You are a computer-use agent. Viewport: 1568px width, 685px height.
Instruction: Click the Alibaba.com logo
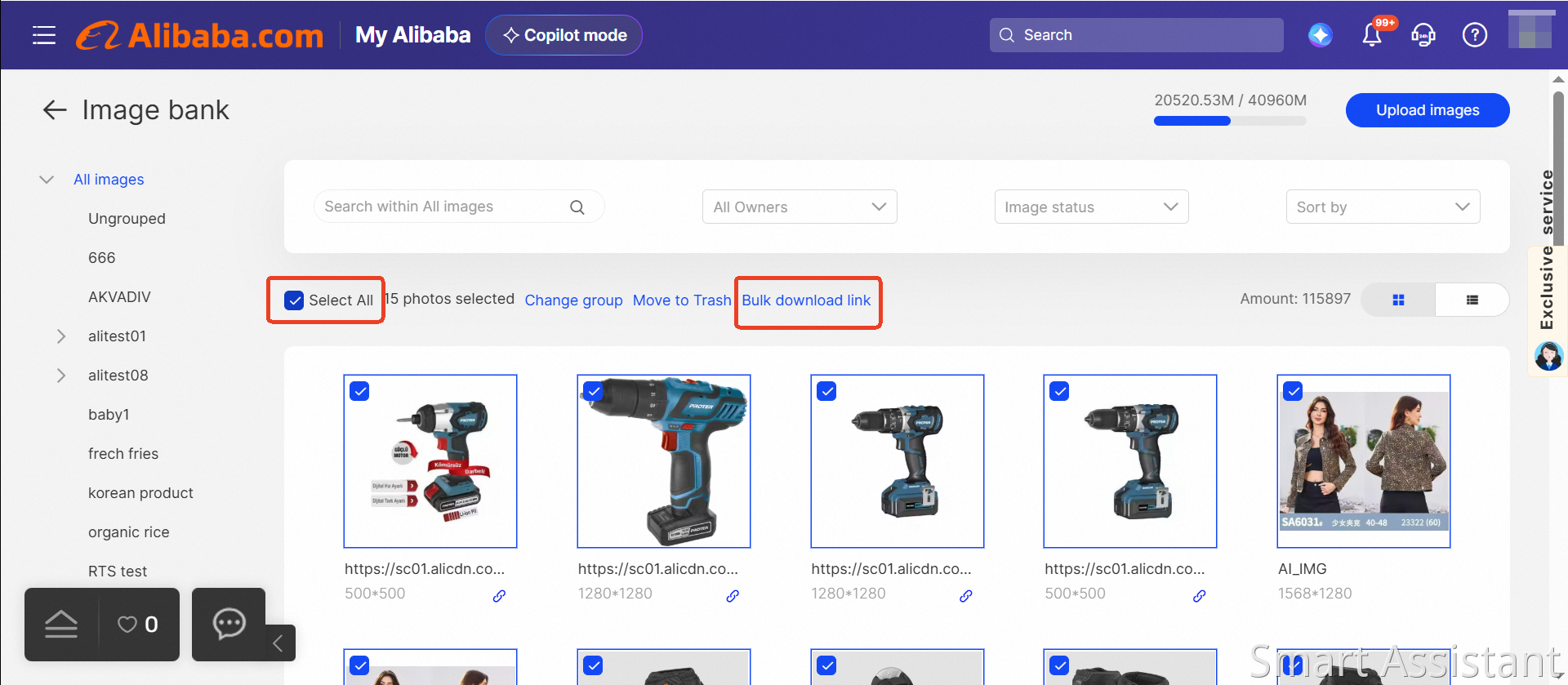[200, 35]
